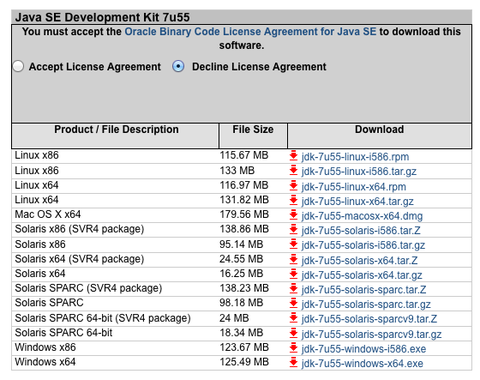Screen dimensions: 480x380
Task: Open Oracle Binary Code License Agreement link
Action: coord(250,32)
